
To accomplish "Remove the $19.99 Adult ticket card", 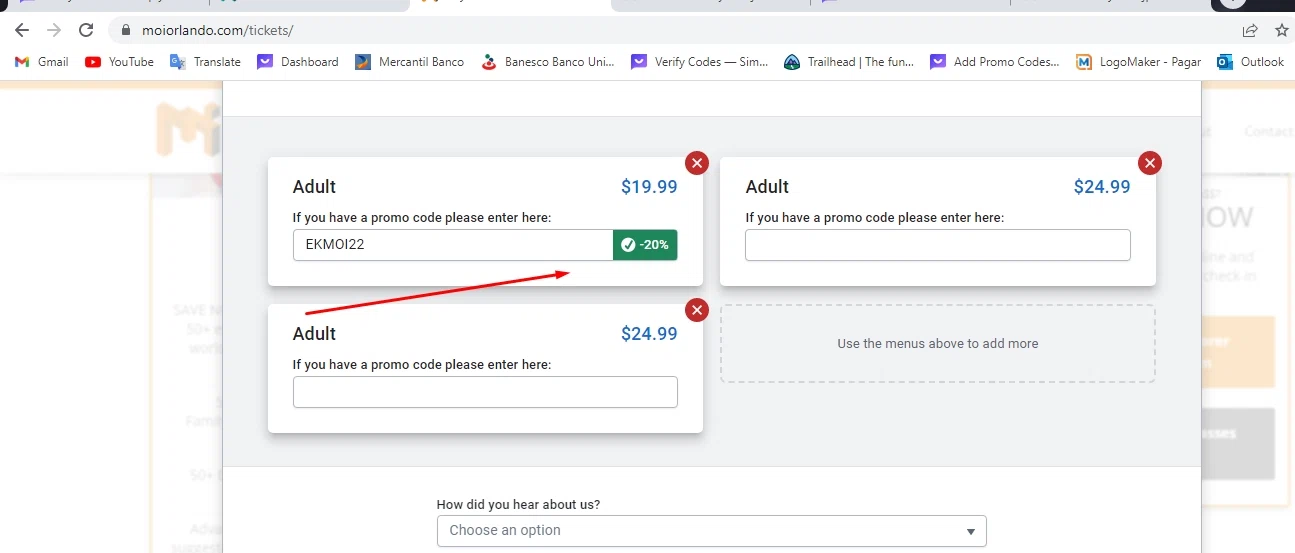I will click(x=697, y=163).
